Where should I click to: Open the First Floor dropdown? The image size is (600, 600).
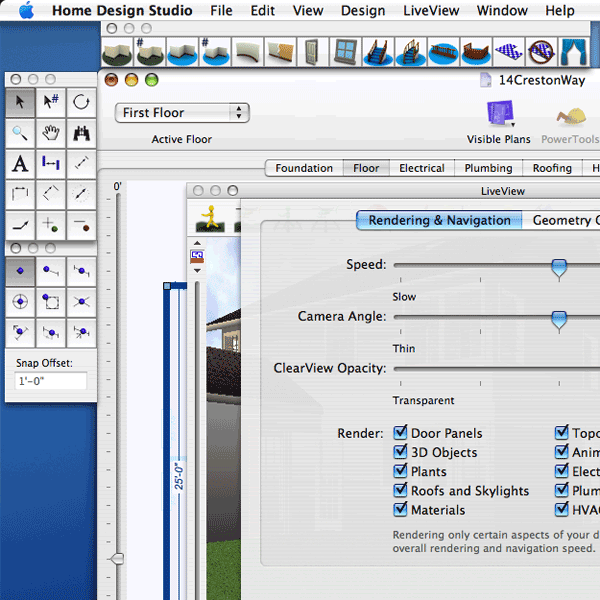tap(182, 113)
